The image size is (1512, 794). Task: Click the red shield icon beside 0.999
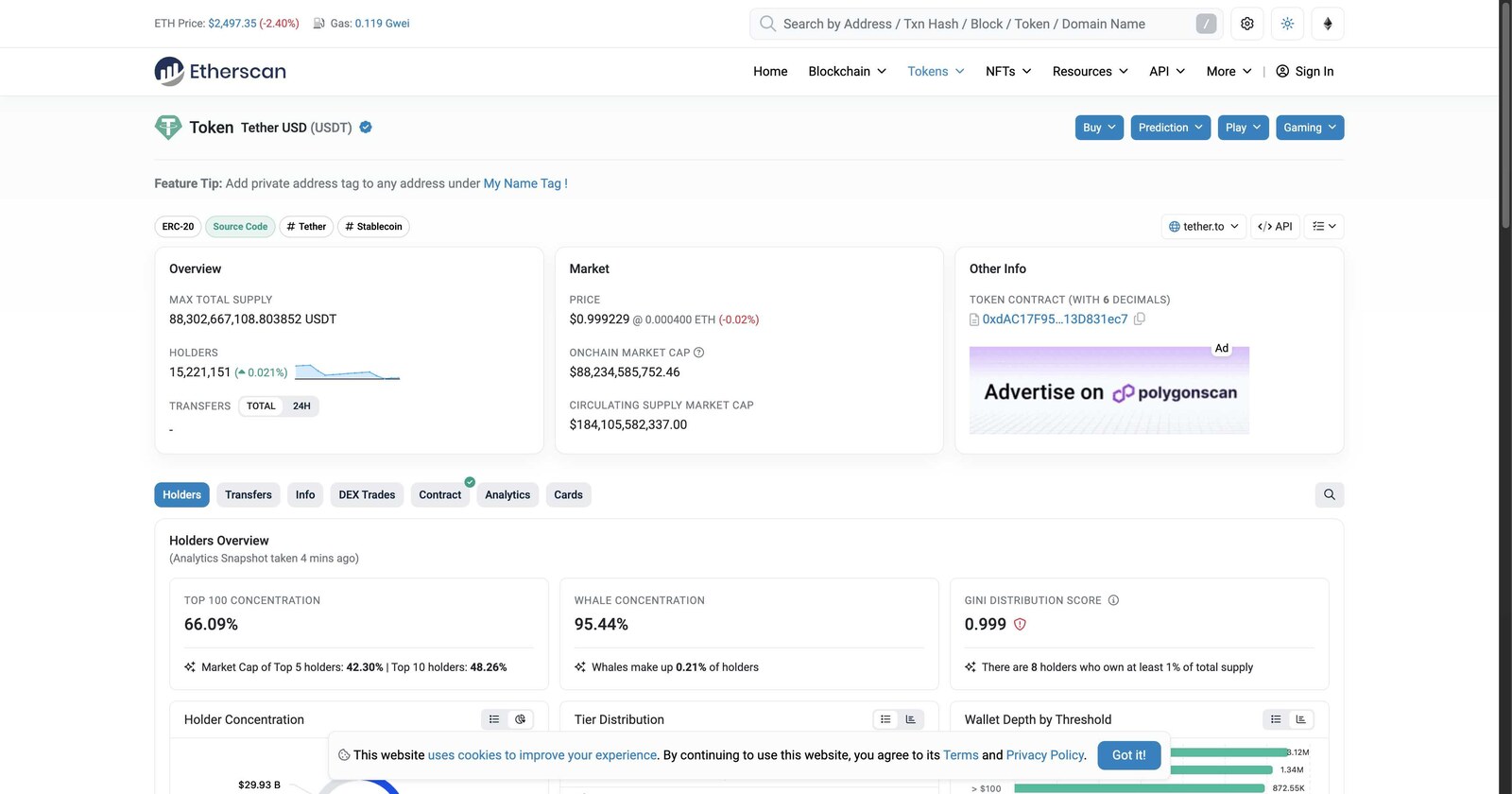pos(1020,624)
